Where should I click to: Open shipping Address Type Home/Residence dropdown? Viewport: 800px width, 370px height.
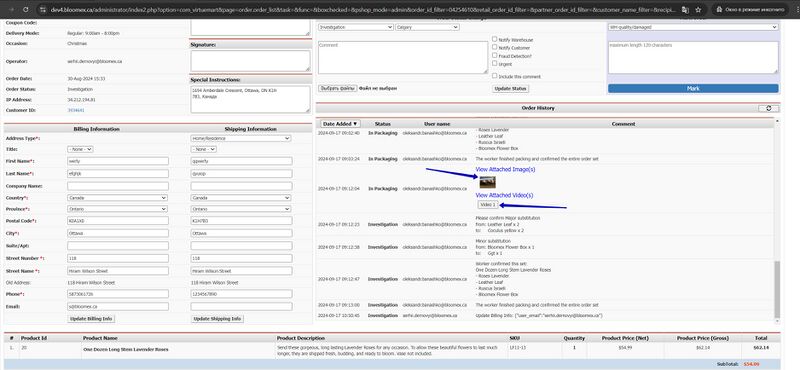coord(241,138)
